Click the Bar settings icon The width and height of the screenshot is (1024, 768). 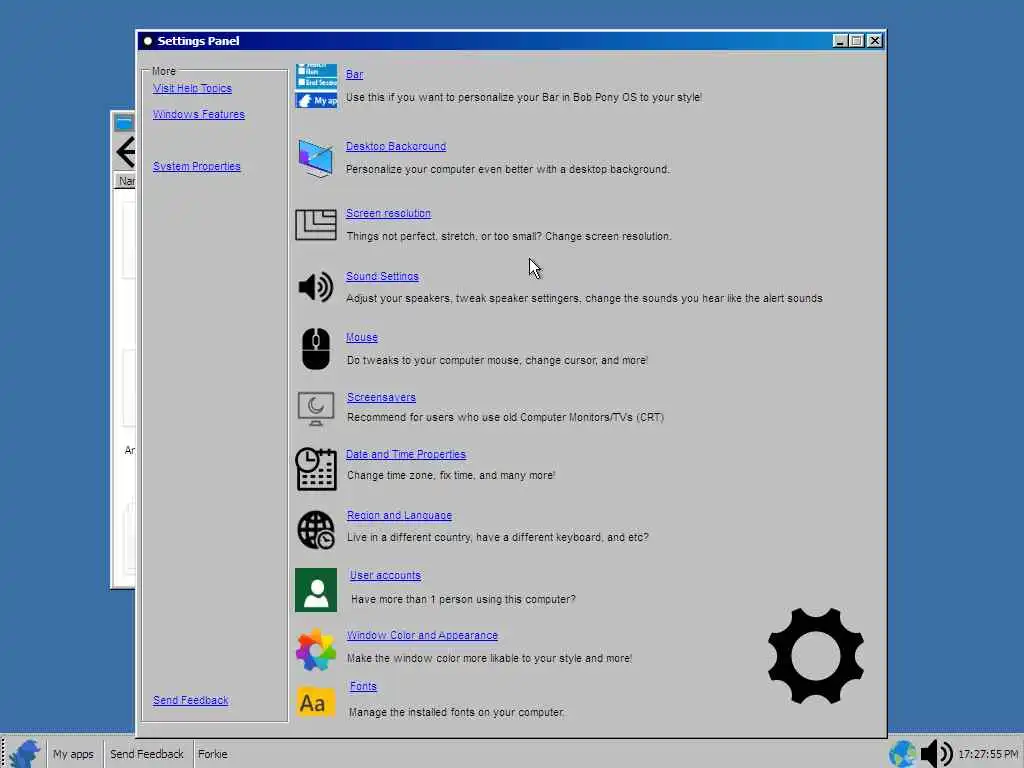316,86
